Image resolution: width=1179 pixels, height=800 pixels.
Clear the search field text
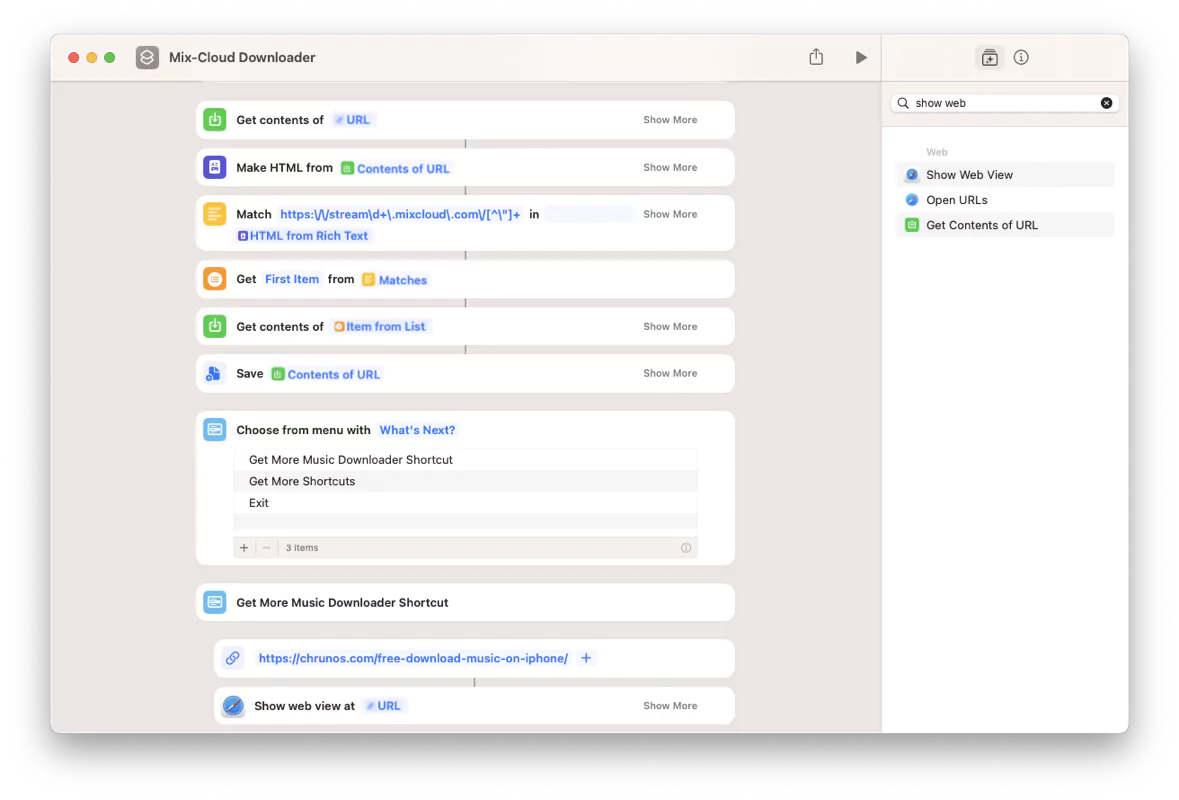click(x=1106, y=103)
